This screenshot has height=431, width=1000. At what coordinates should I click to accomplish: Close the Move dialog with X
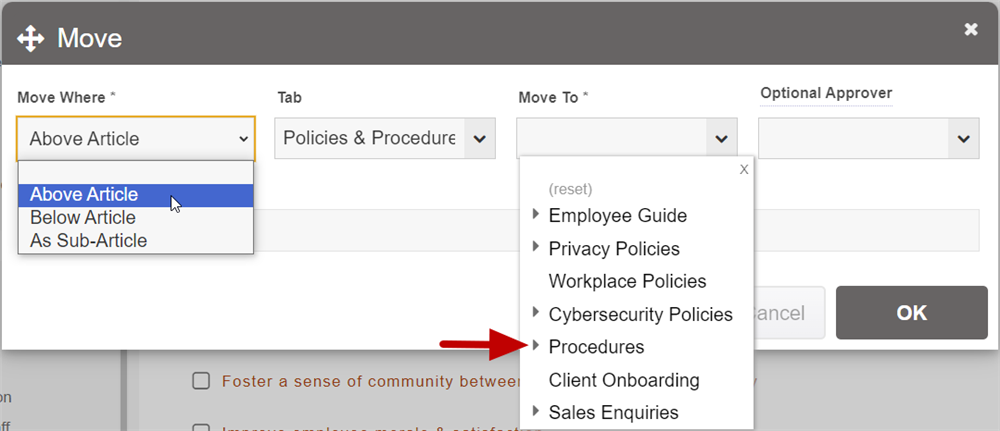(971, 29)
